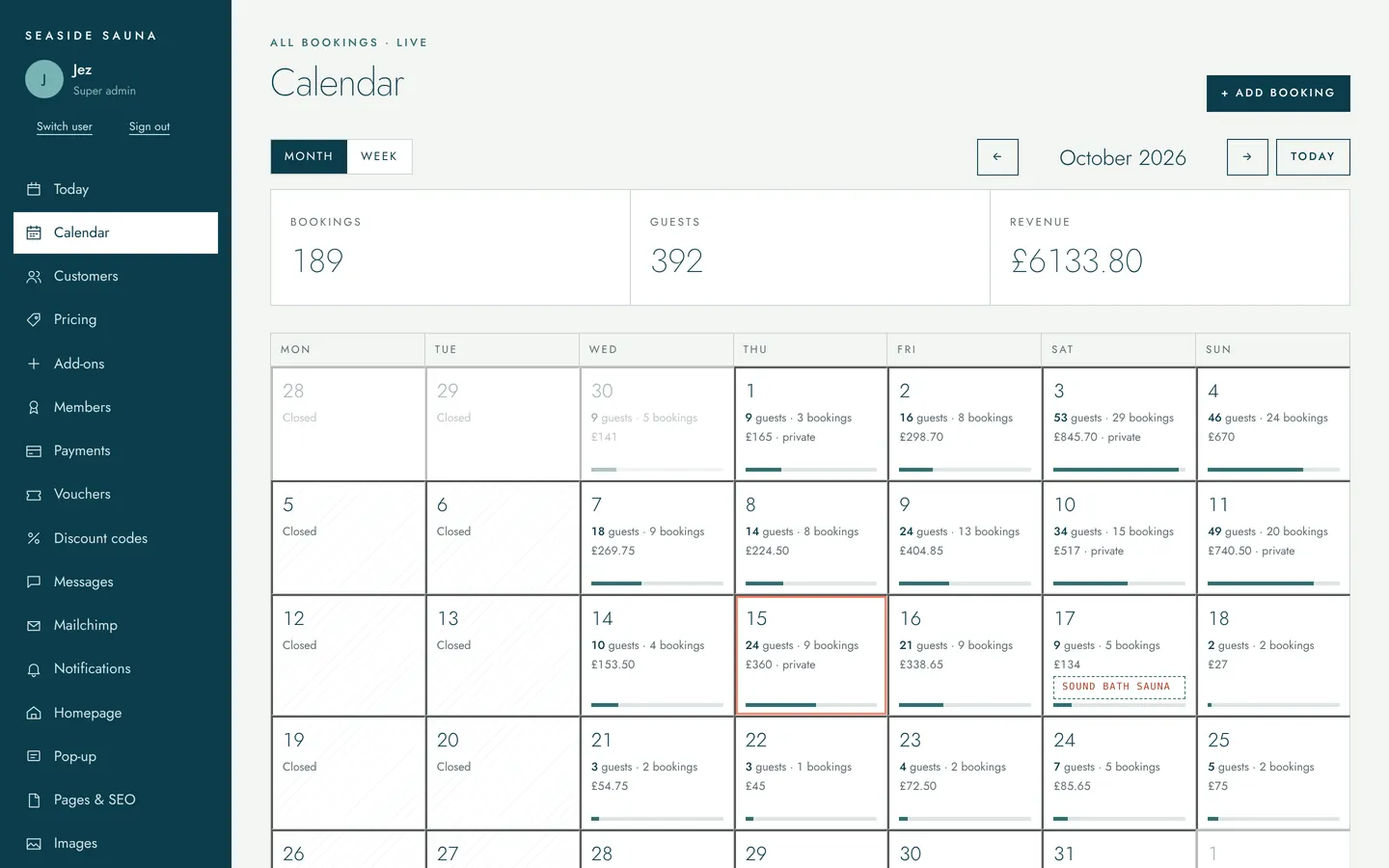This screenshot has width=1389, height=868.
Task: Select the Images picture icon
Action: tap(34, 844)
